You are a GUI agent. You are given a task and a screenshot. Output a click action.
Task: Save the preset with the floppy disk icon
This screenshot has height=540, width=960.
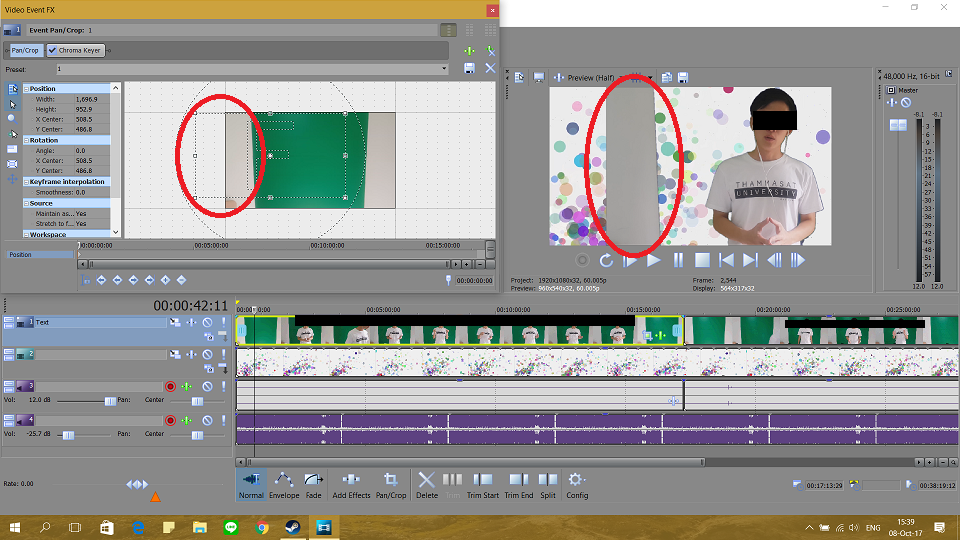coord(469,68)
